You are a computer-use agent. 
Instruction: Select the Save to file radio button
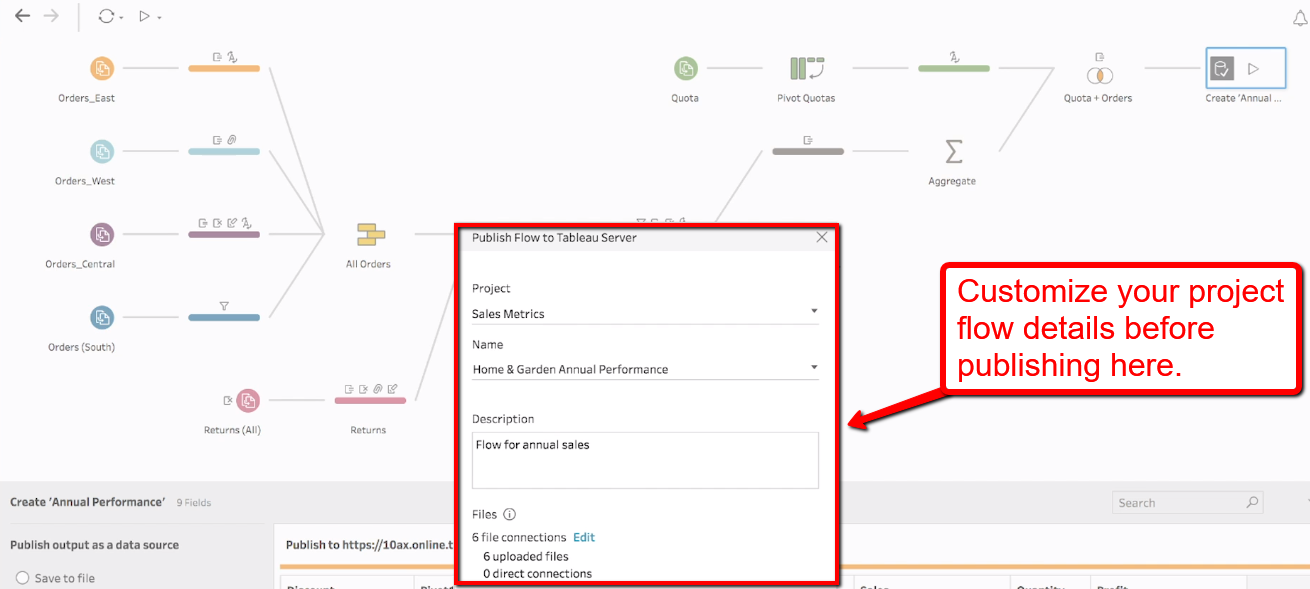click(x=22, y=578)
